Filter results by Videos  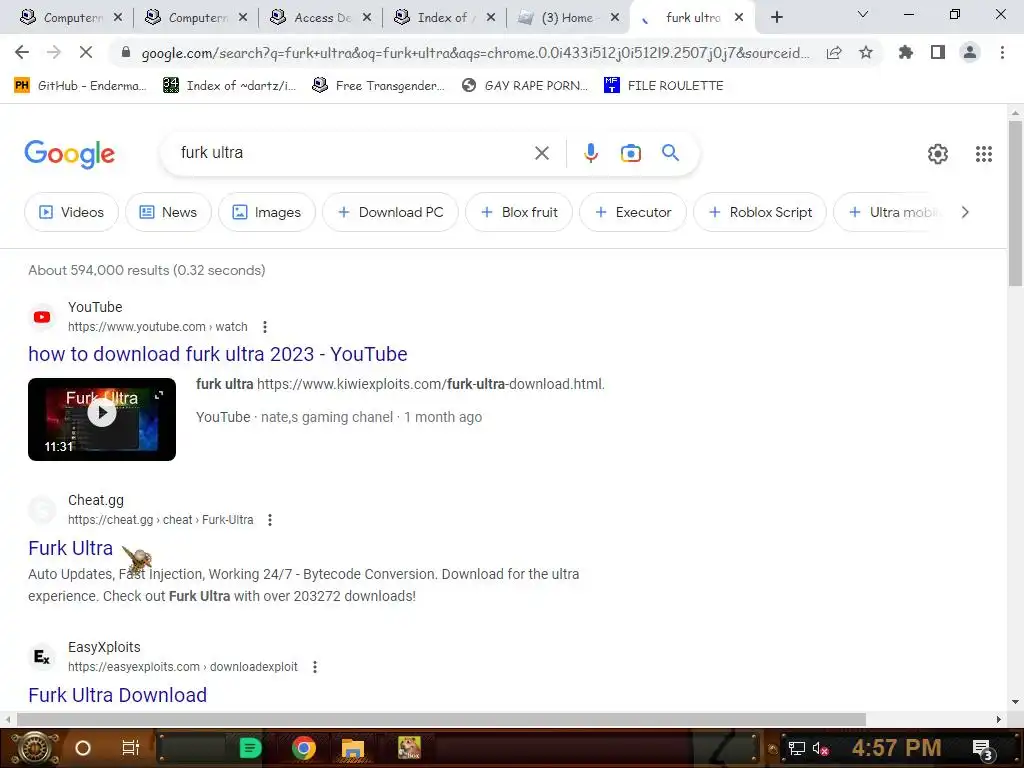pos(71,212)
